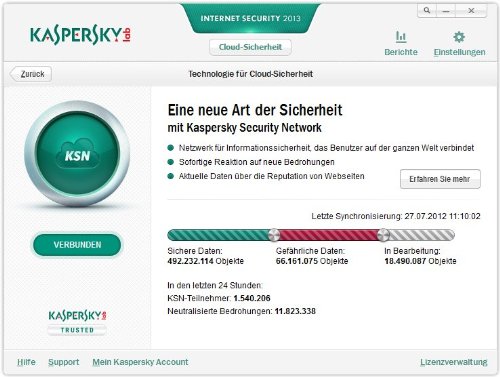Open Einstellungen via the gear icon

pyautogui.click(x=459, y=37)
